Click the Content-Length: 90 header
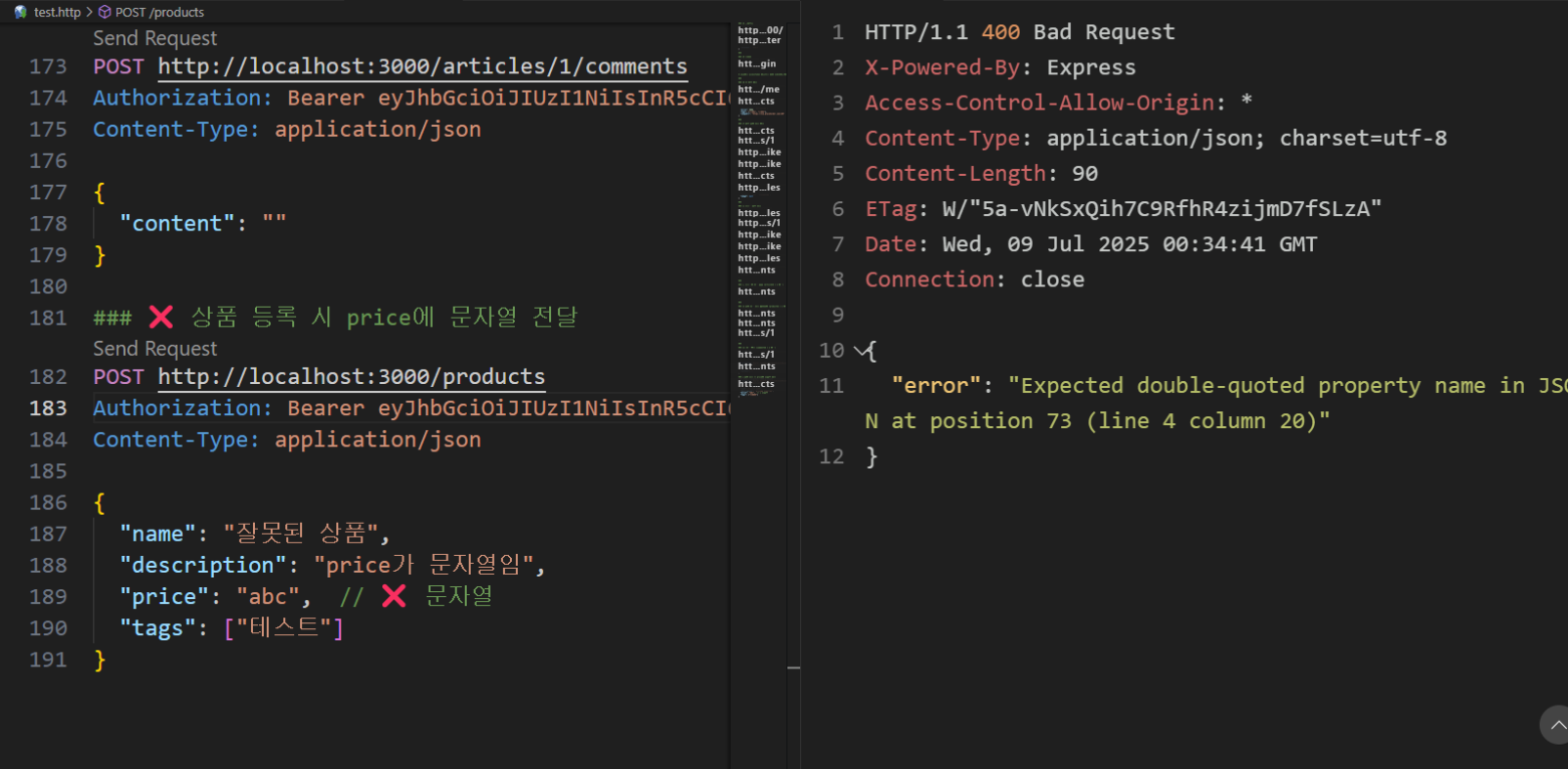This screenshot has height=769, width=1568. [x=981, y=174]
